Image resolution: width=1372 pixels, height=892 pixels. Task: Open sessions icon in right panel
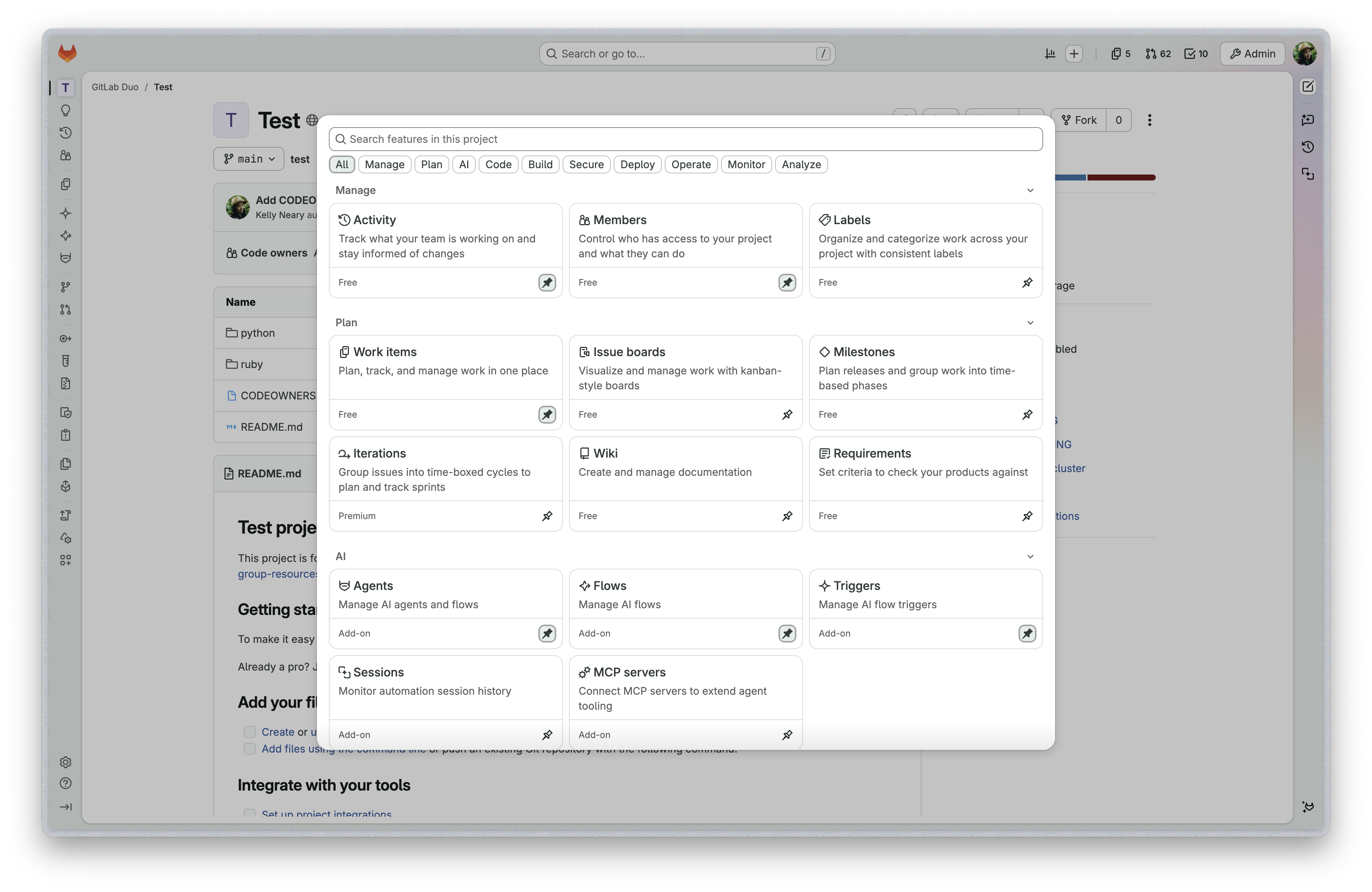click(x=1308, y=173)
